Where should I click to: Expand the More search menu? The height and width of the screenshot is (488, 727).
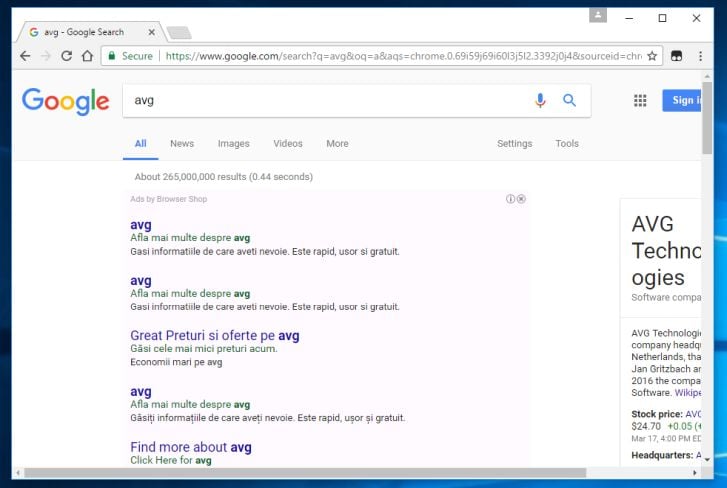(337, 144)
